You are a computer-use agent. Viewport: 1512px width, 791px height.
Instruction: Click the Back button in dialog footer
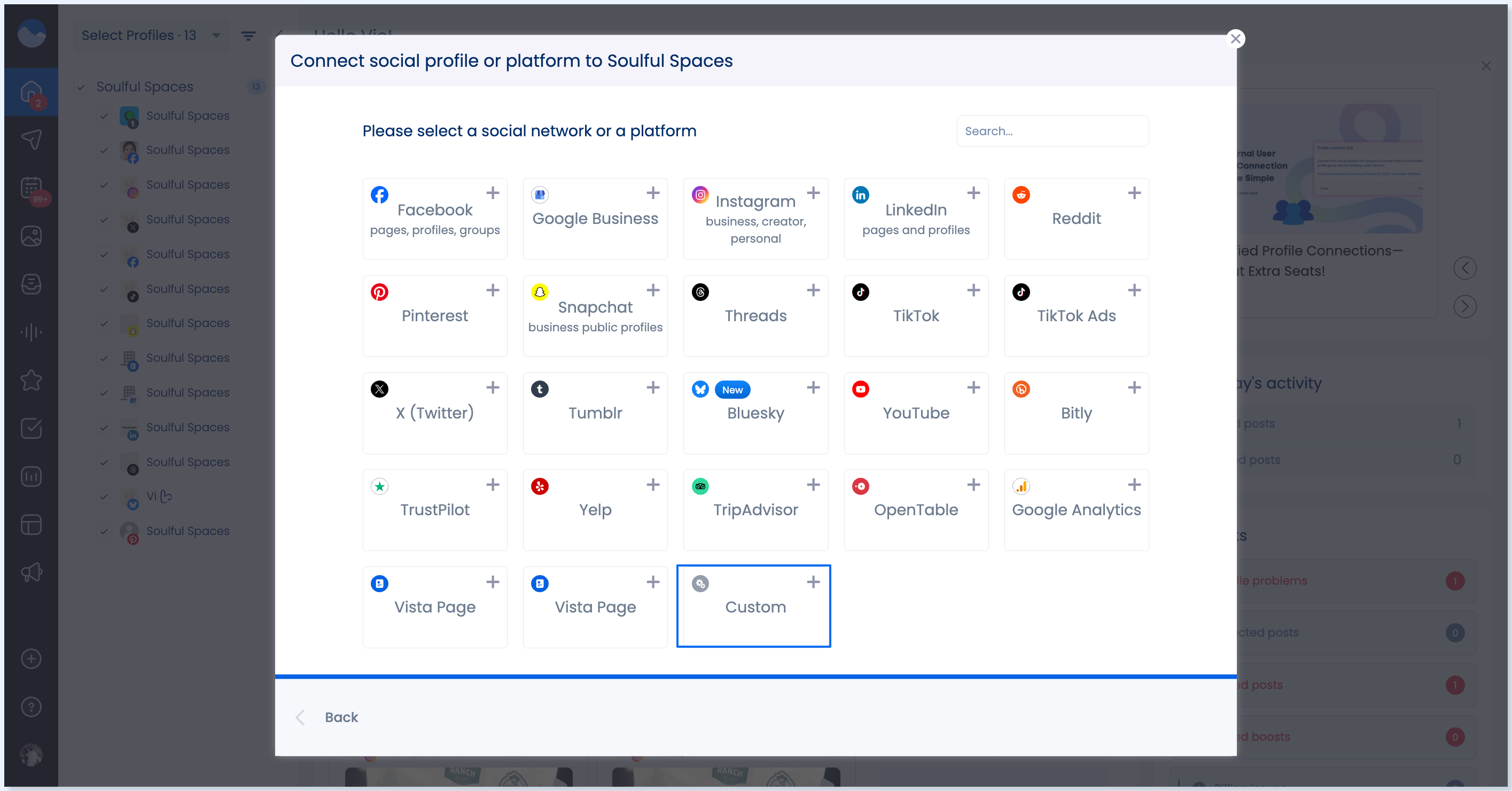(x=341, y=717)
